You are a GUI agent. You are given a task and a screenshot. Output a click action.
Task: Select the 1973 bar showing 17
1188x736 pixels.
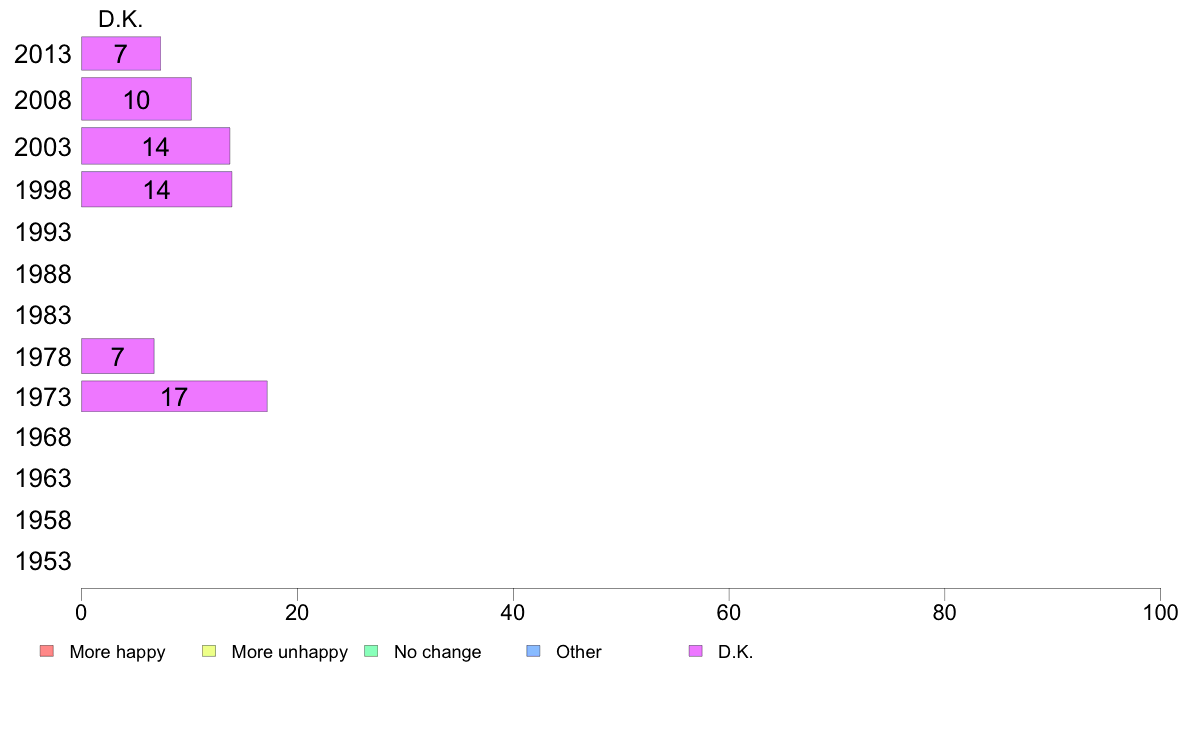(x=174, y=396)
